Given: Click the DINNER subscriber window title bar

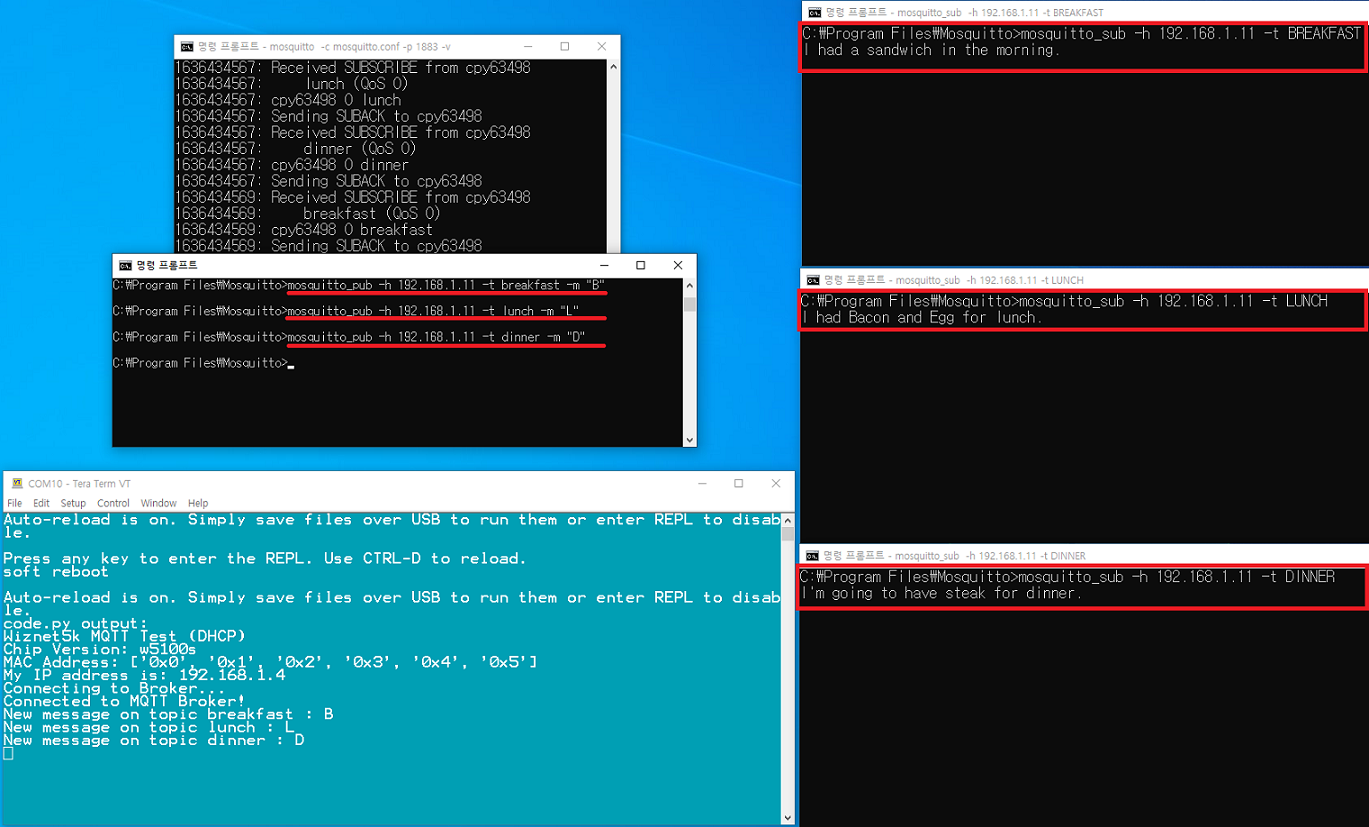Looking at the screenshot, I should tap(1084, 555).
